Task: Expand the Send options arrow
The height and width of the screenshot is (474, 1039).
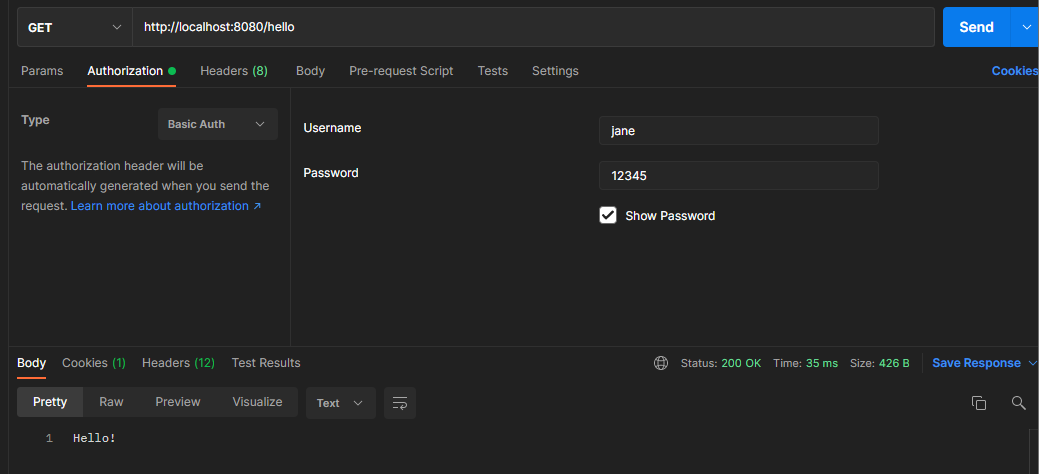Action: [1024, 27]
